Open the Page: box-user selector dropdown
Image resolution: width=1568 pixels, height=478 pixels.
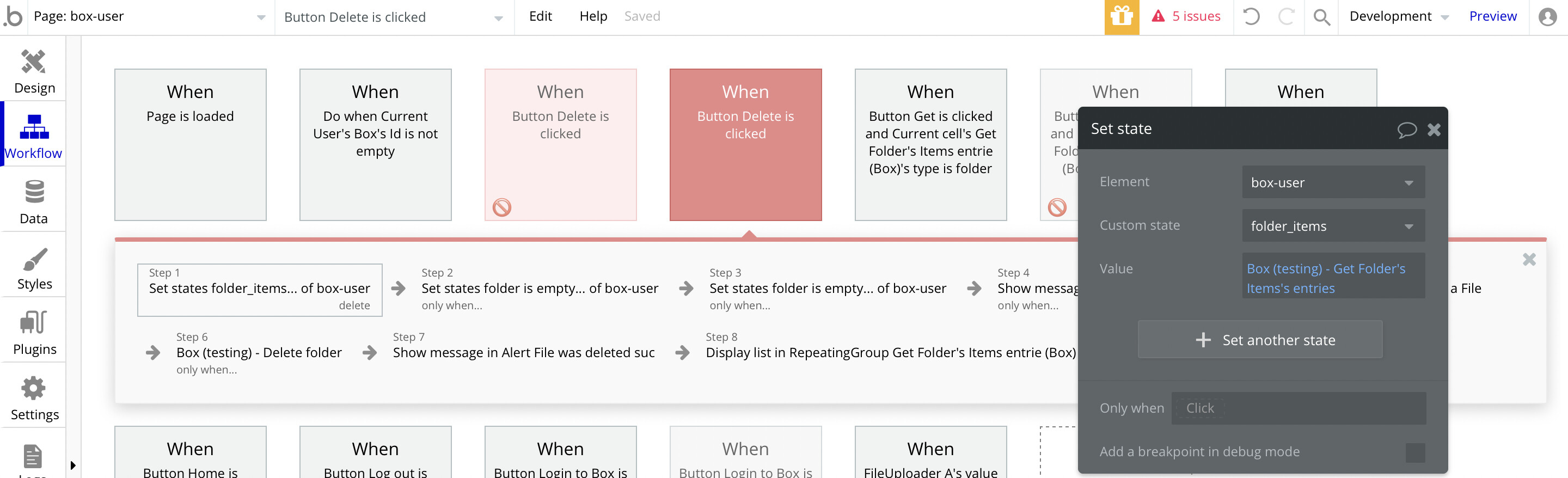click(x=150, y=17)
